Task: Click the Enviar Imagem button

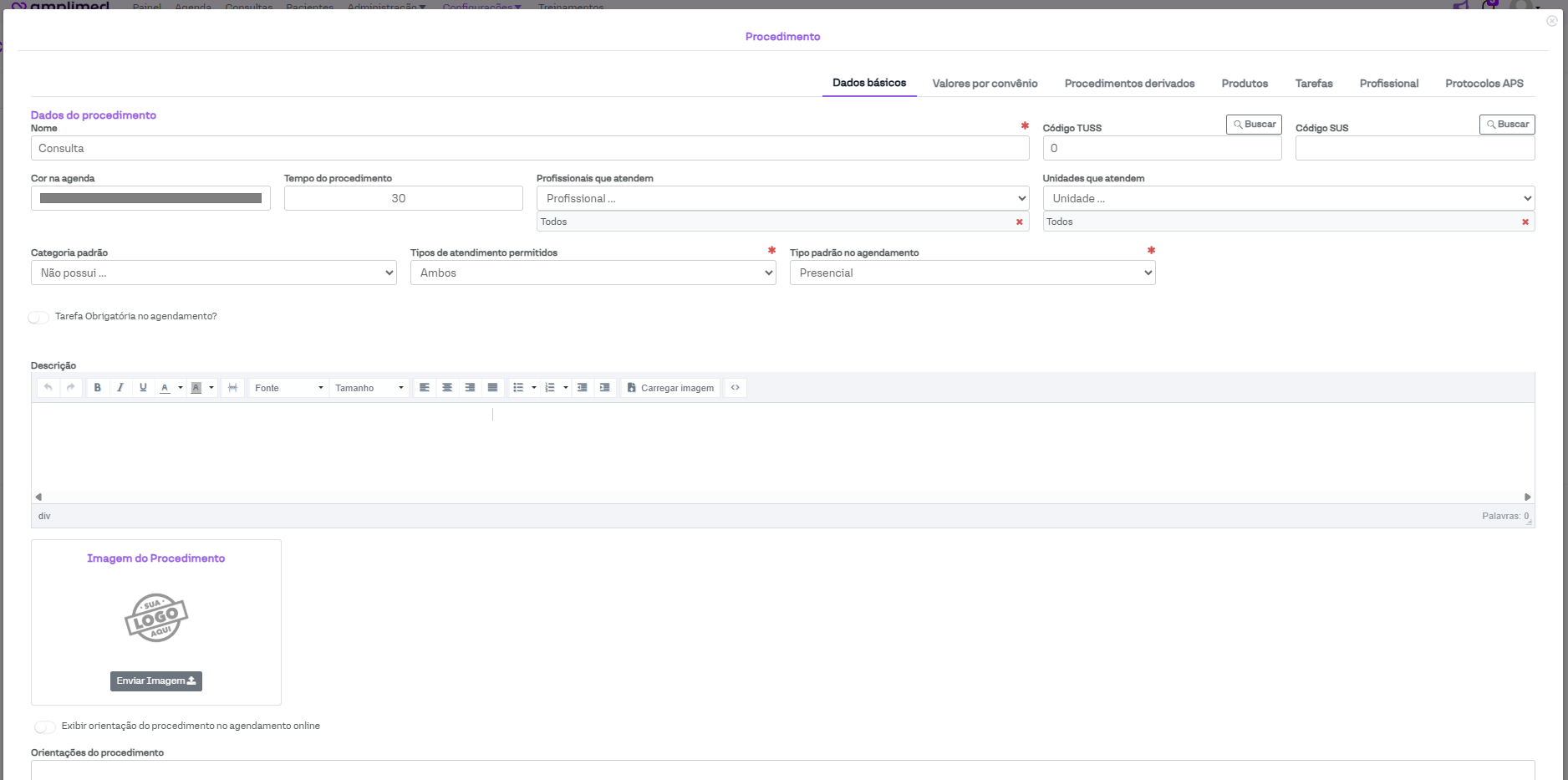Action: [156, 681]
